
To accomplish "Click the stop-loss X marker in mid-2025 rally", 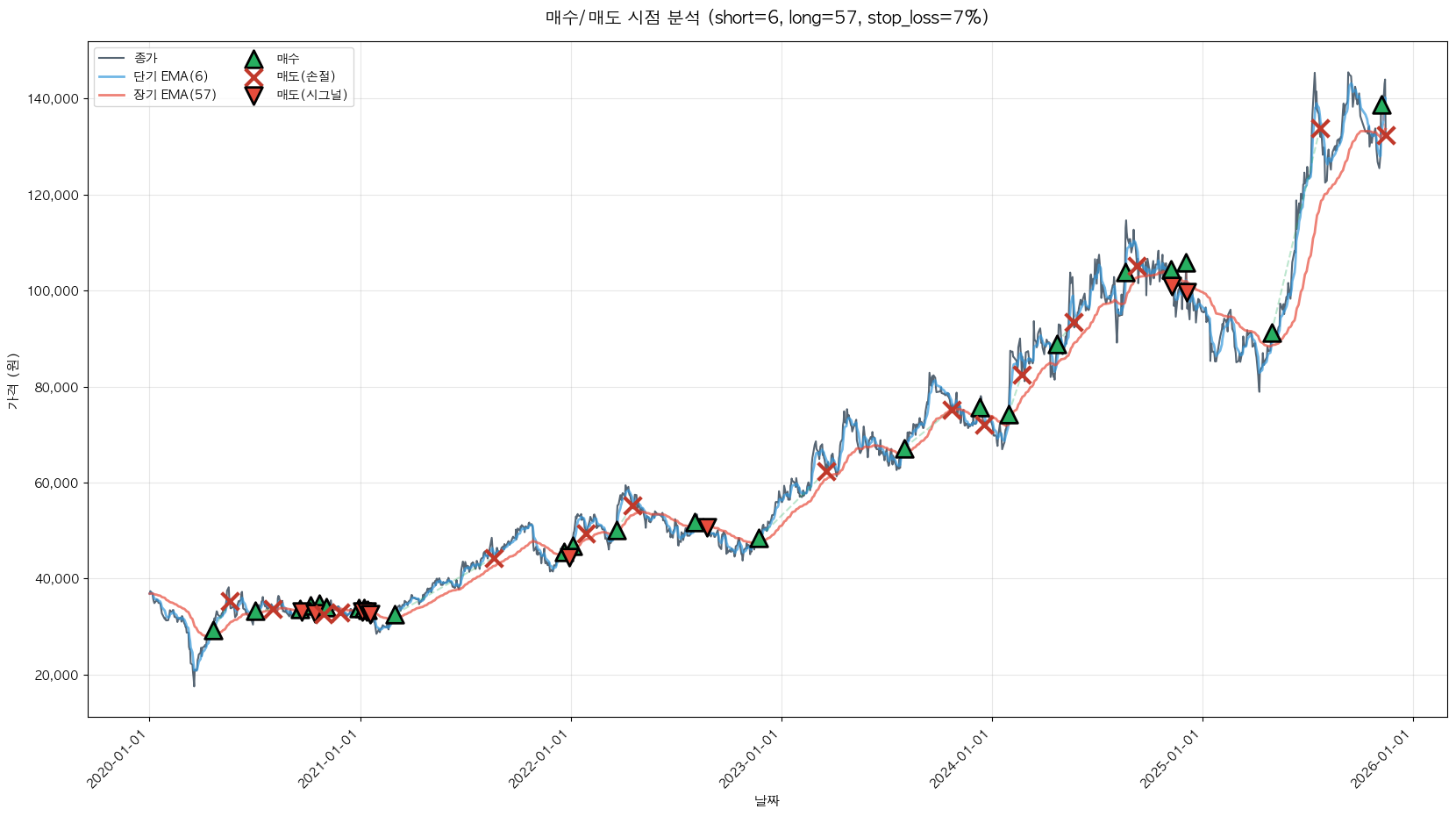I will click(x=1320, y=128).
